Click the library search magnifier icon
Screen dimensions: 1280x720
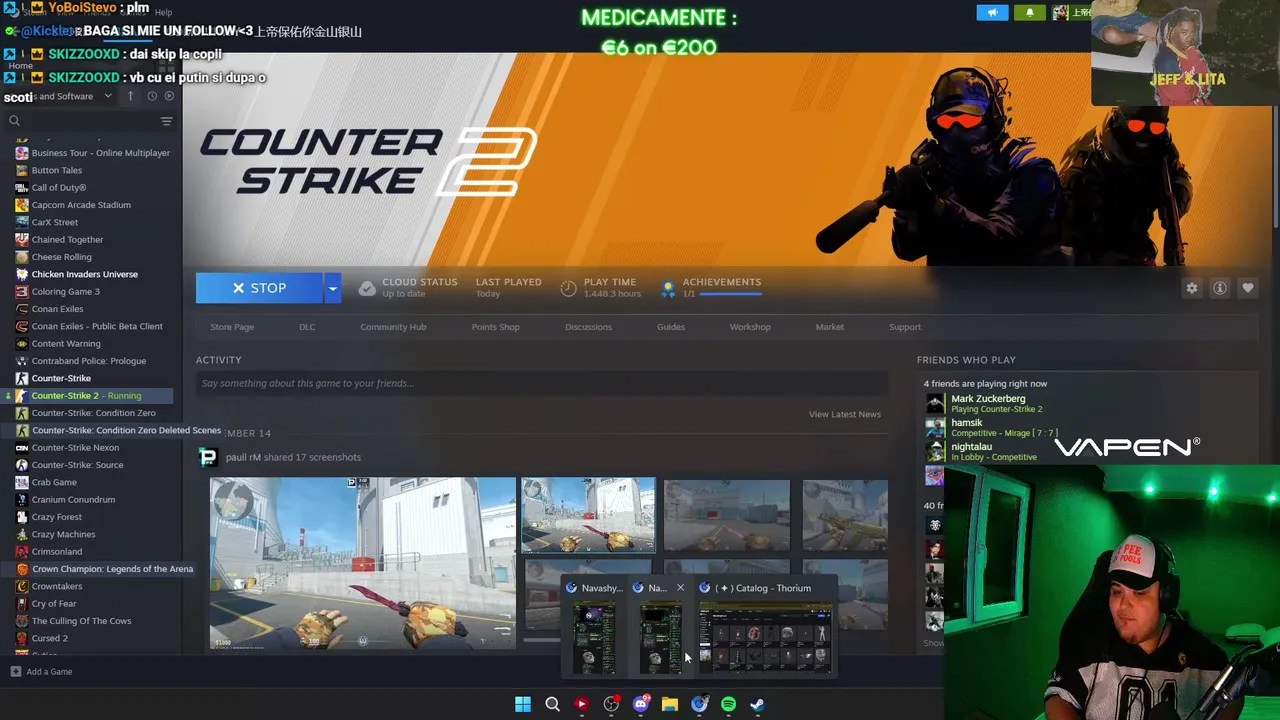[x=14, y=121]
